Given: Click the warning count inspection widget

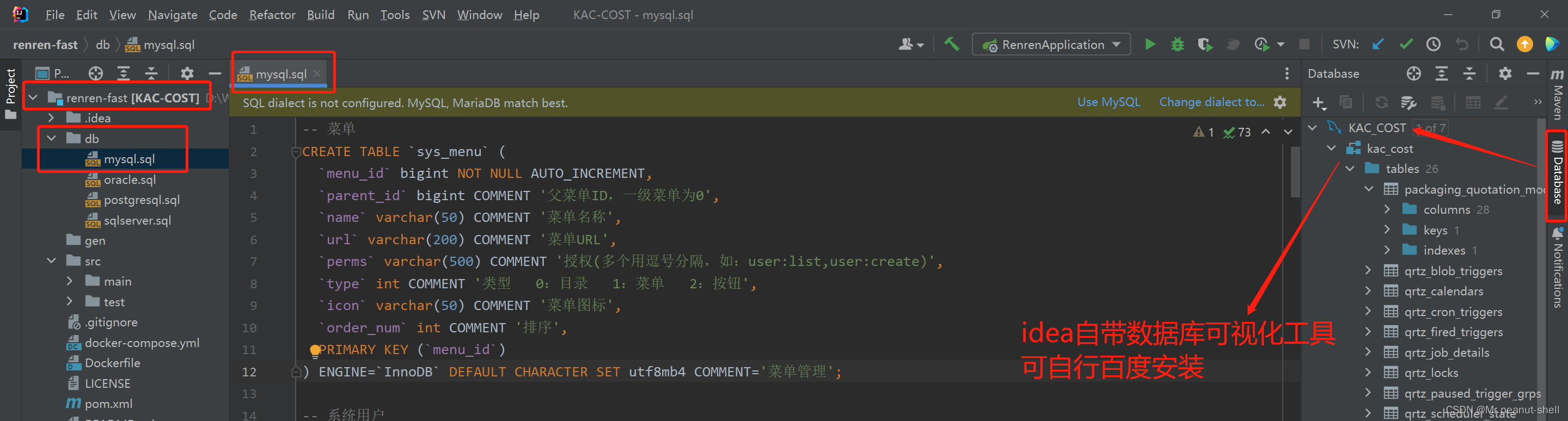Looking at the screenshot, I should 1203,132.
